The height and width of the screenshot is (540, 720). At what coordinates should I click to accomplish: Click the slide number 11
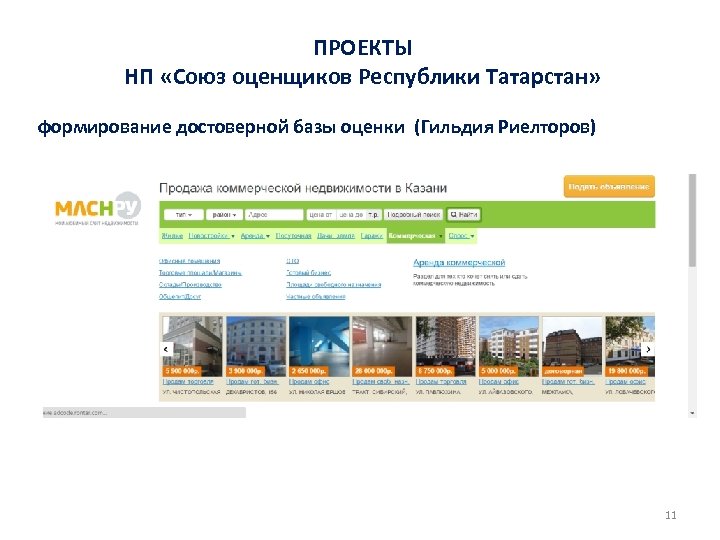coord(671,515)
